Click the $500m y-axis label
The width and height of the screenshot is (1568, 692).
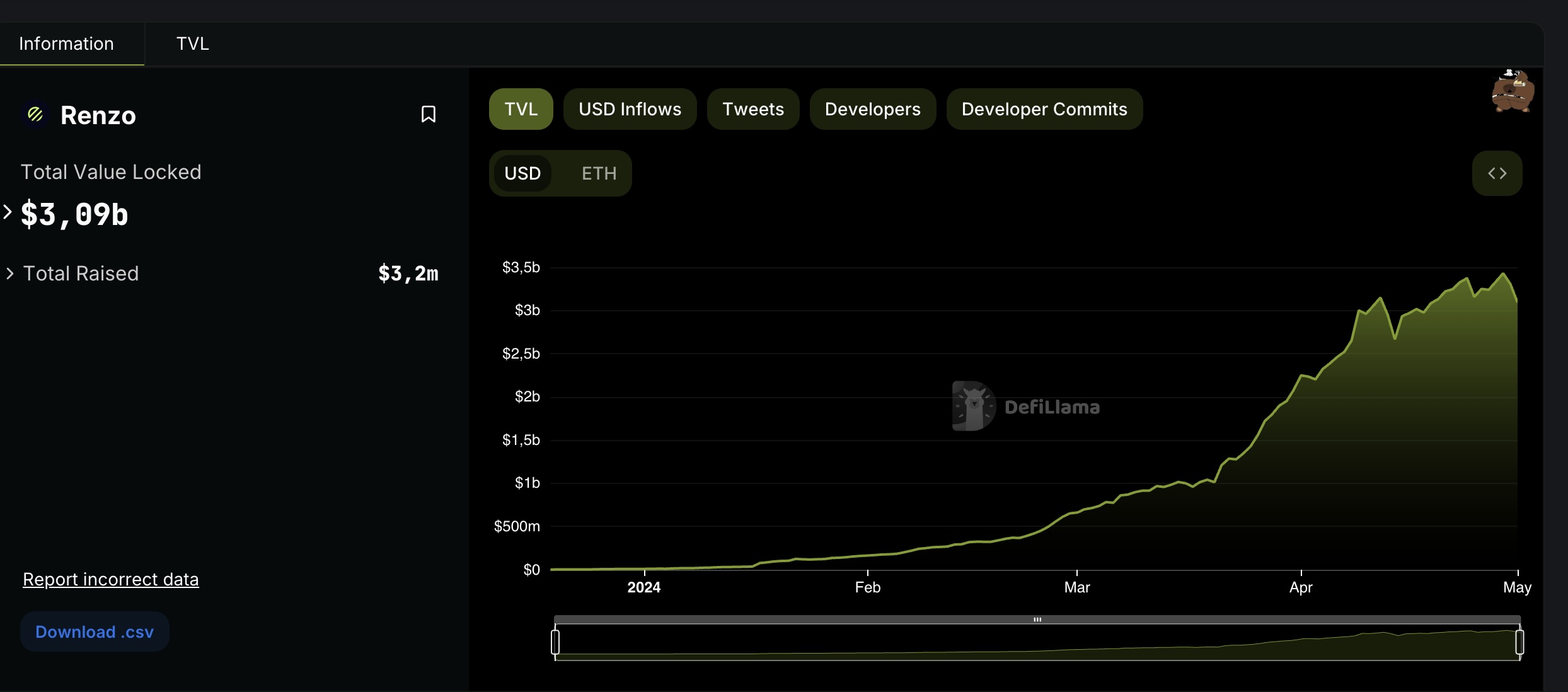[517, 526]
